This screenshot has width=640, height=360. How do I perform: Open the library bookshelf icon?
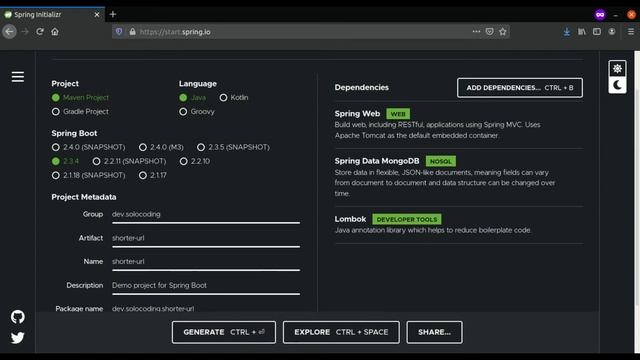[582, 32]
